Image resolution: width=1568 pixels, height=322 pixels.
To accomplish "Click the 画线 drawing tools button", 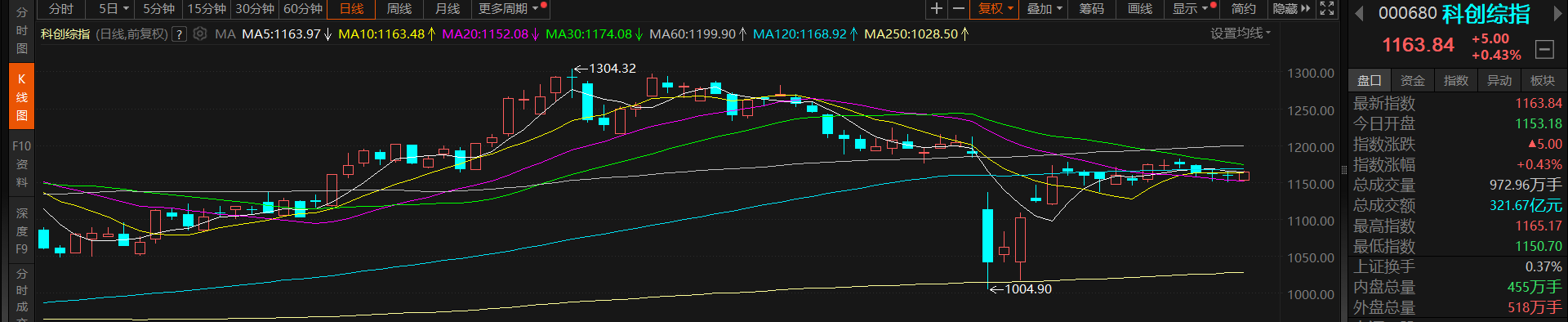I will 1140,9.
